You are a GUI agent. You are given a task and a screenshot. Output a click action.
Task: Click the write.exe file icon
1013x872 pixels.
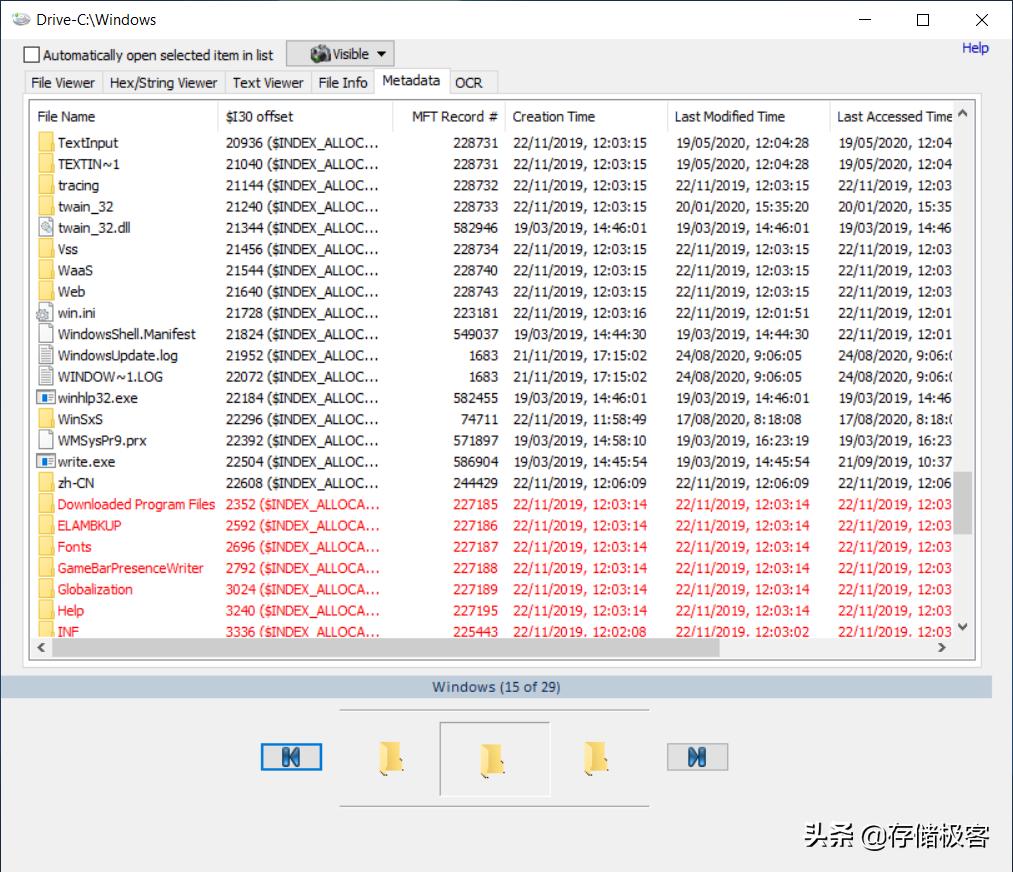point(45,462)
